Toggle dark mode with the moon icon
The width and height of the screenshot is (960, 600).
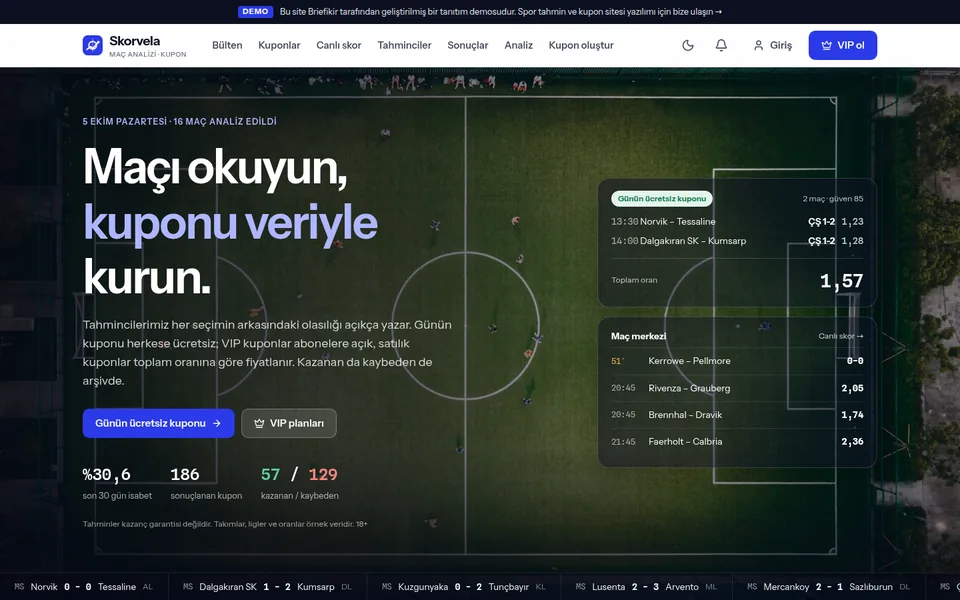(688, 45)
